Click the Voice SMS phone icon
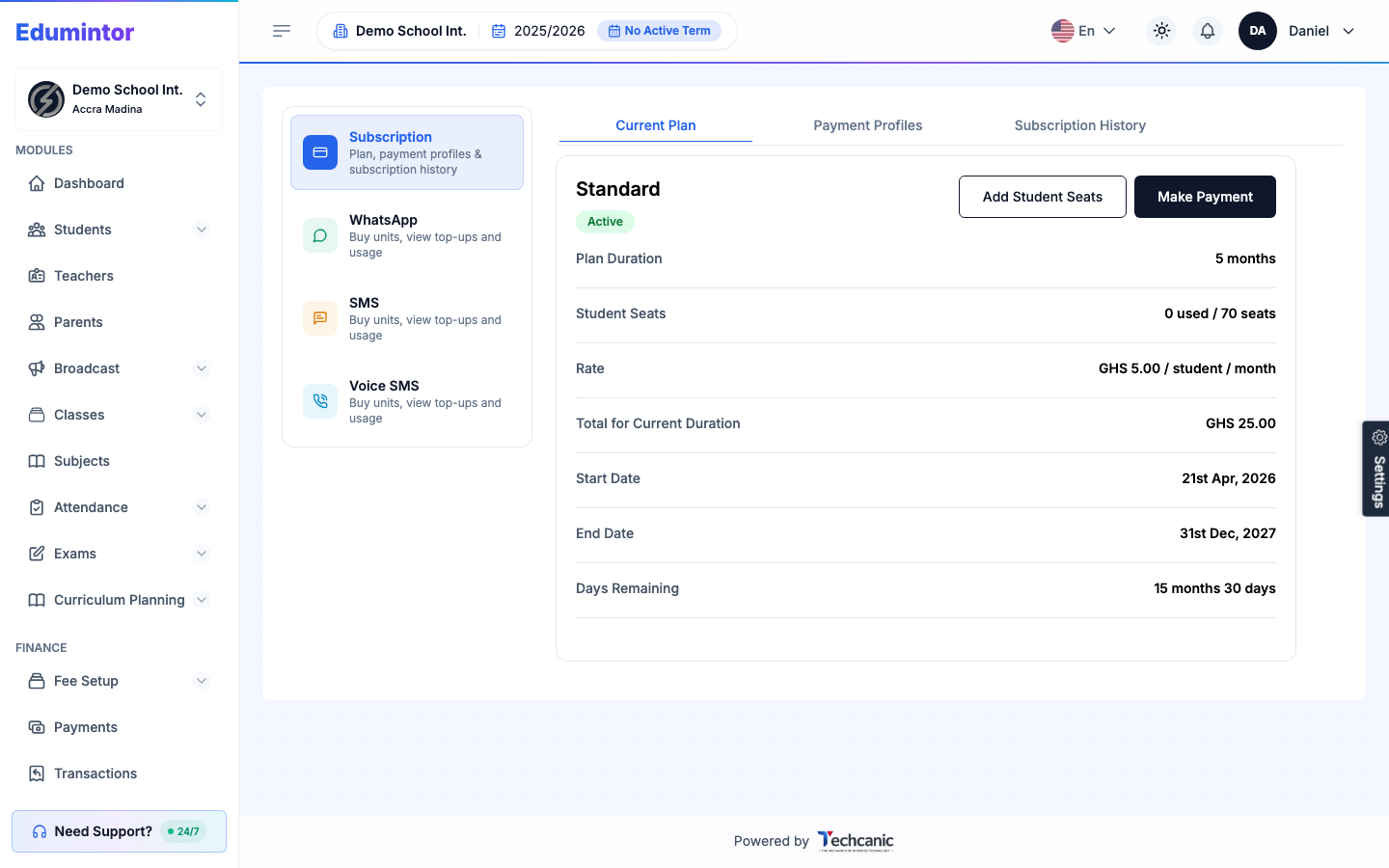Screen dimensions: 1389x868 pos(320,401)
